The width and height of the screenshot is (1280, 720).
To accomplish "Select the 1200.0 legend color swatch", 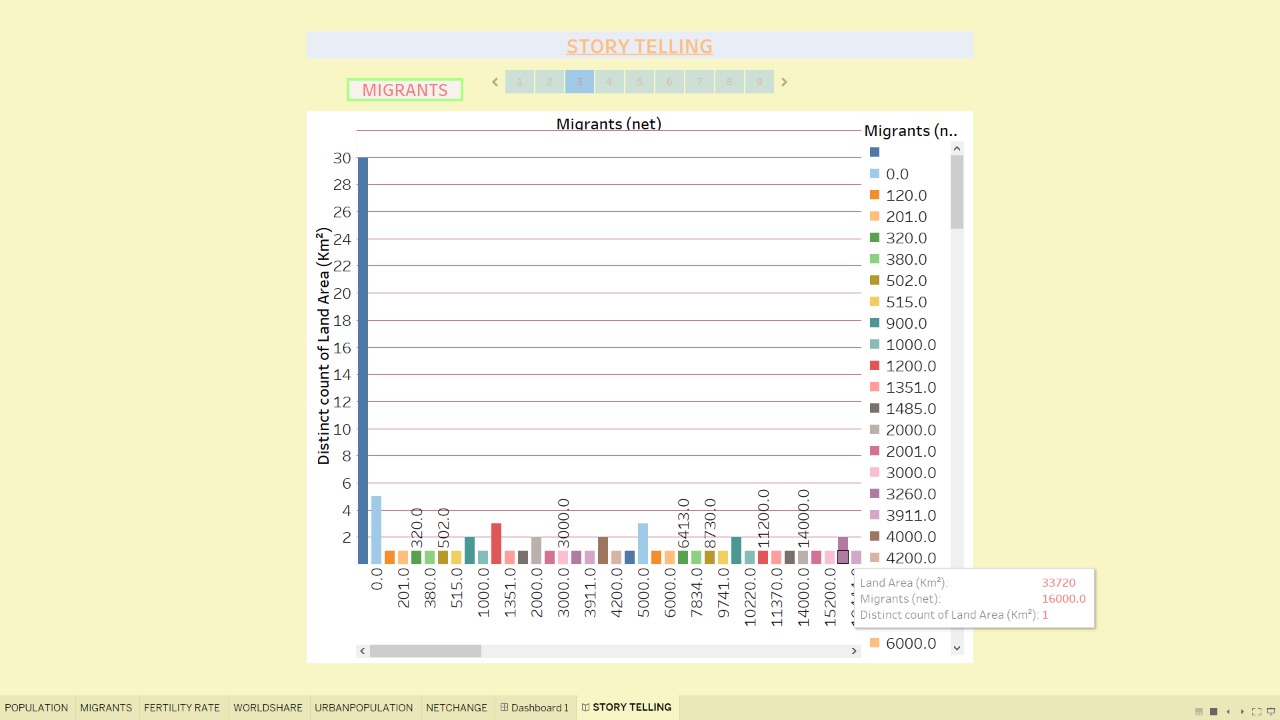I will coord(874,366).
